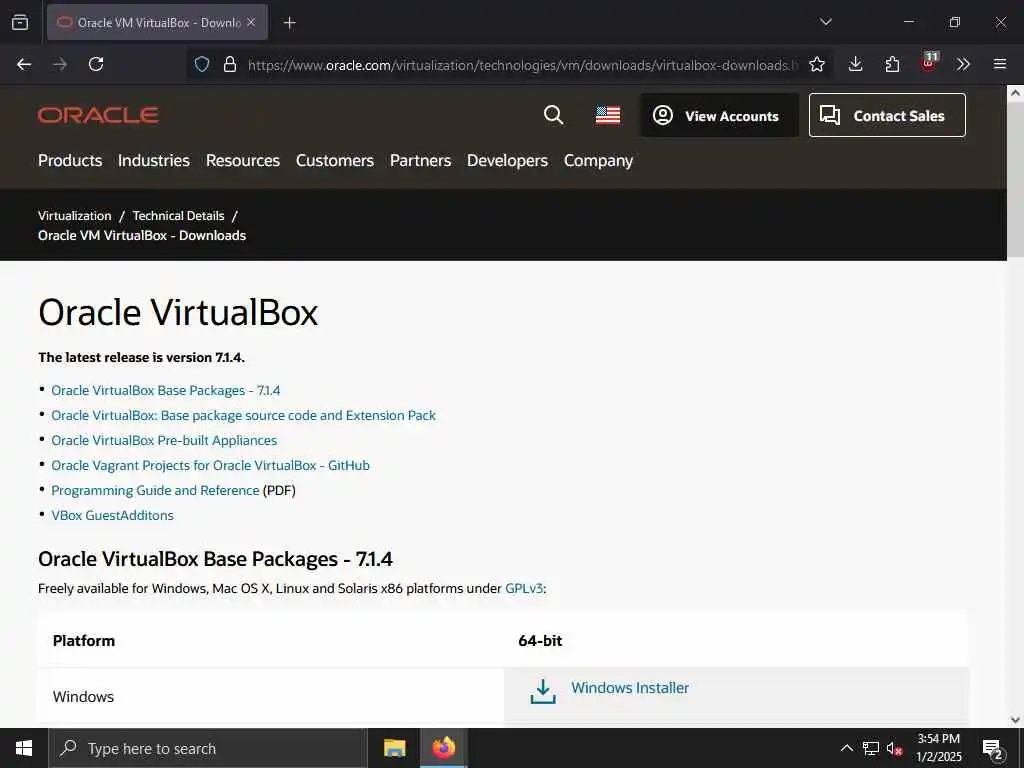
Task: Show more tools overflow chevrons
Action: pyautogui.click(x=963, y=64)
